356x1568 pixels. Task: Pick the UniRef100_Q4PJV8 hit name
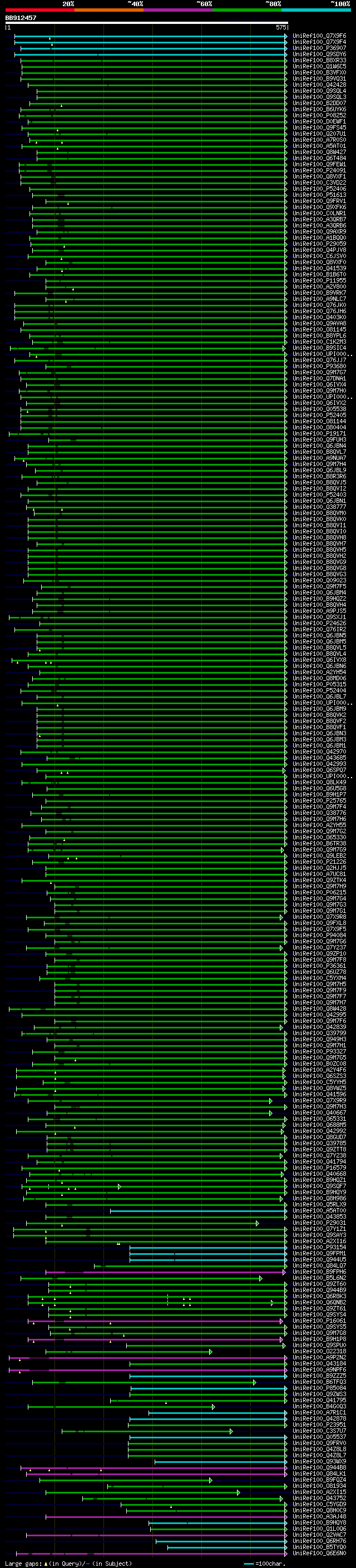click(319, 250)
